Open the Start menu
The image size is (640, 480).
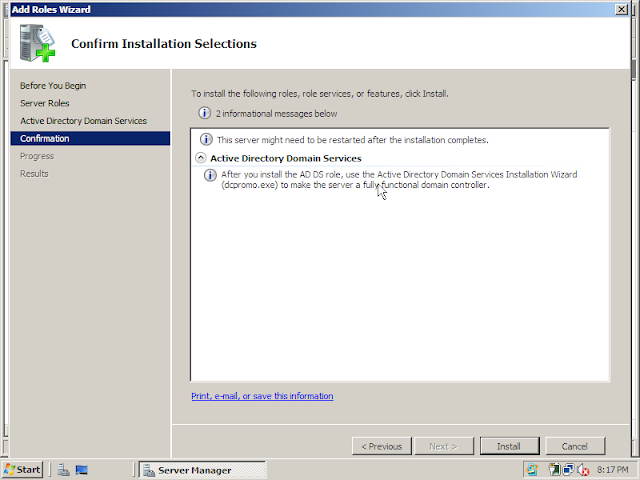(22, 470)
